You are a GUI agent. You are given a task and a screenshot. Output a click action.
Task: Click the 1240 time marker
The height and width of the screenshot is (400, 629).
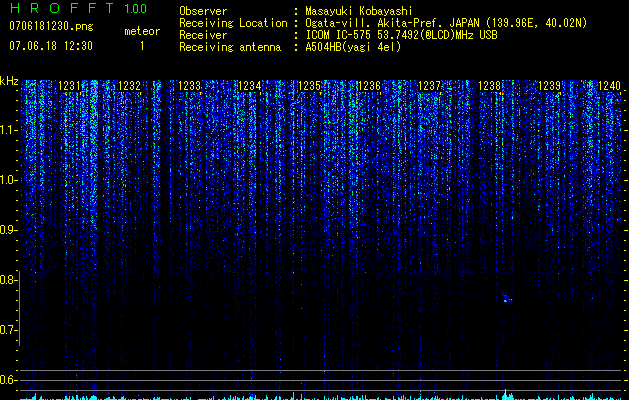[x=609, y=86]
